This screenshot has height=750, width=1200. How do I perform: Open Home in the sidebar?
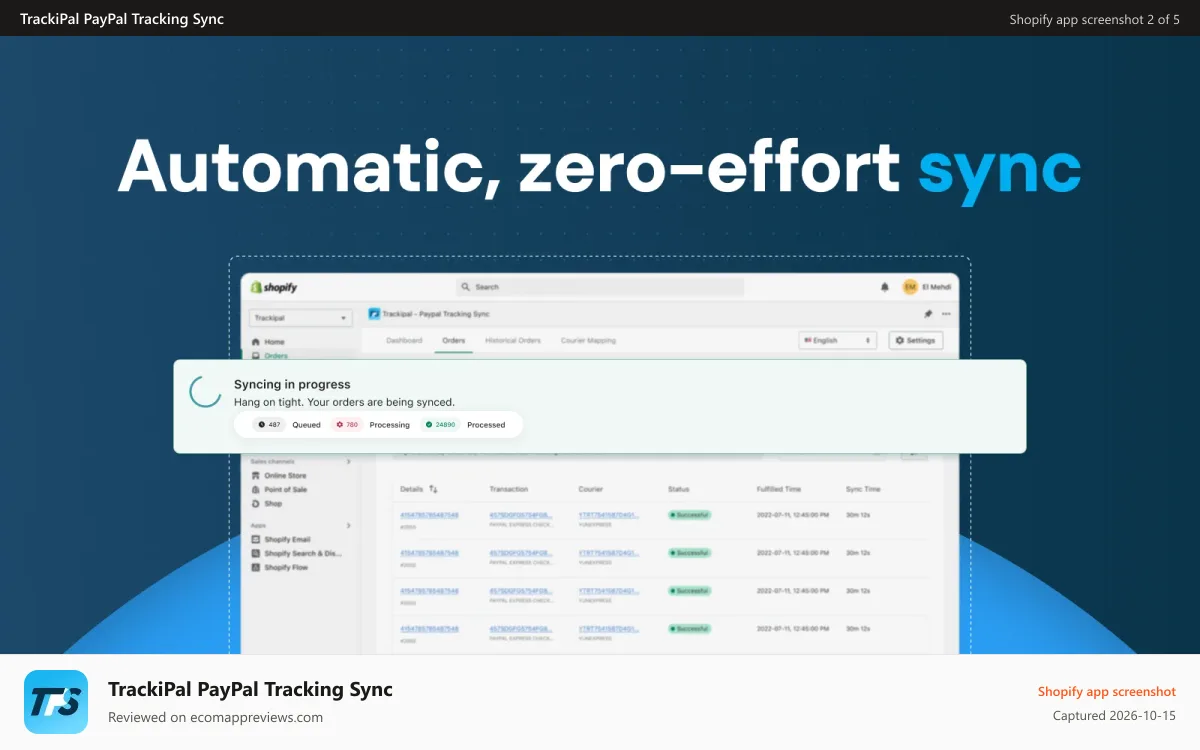tap(274, 342)
